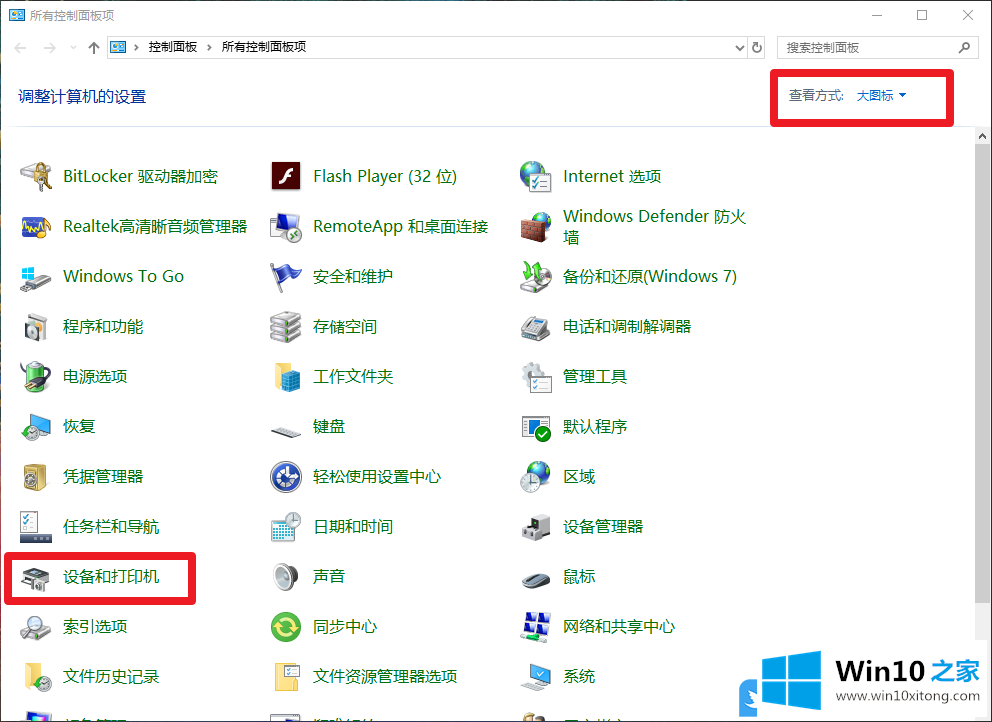Image resolution: width=992 pixels, height=722 pixels.
Task: Click the vertical scrollbar thumb
Action: click(x=982, y=373)
